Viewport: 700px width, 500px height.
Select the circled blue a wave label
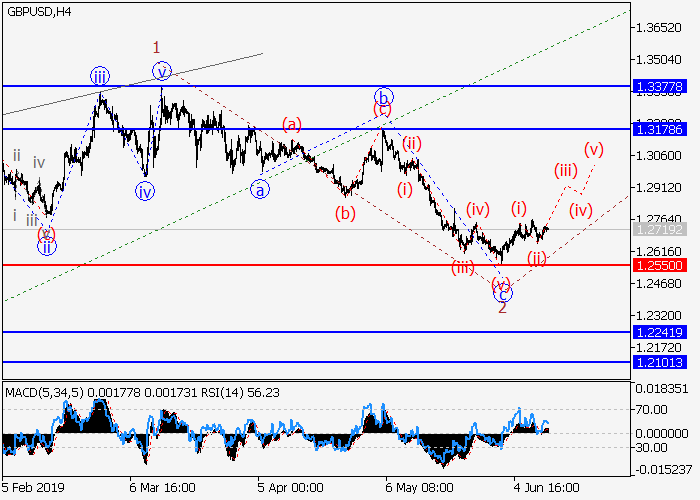tap(259, 189)
